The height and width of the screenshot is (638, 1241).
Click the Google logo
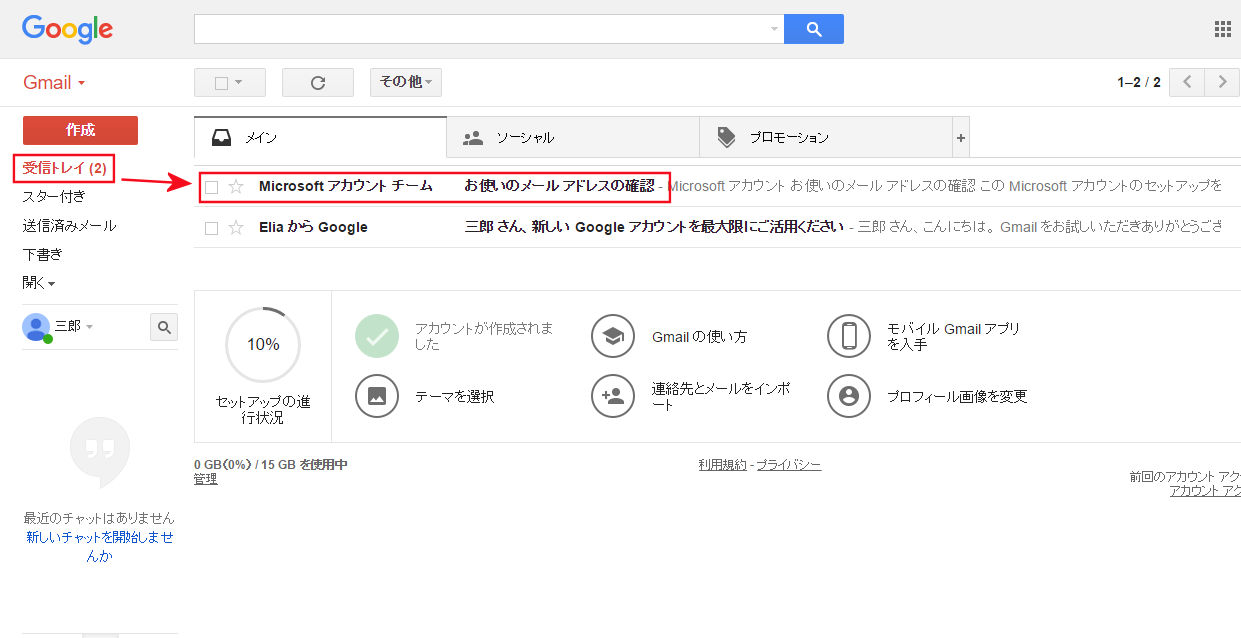tap(67, 29)
